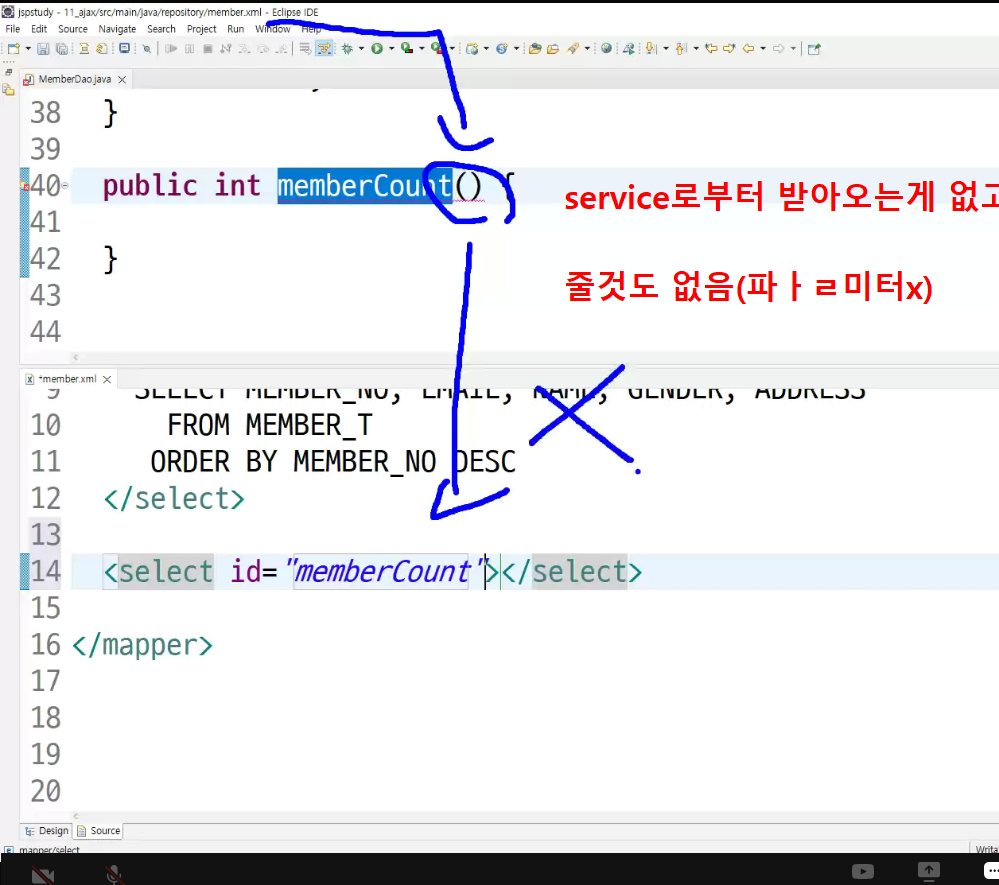999x885 pixels.
Task: Open the File menu
Action: click(13, 29)
